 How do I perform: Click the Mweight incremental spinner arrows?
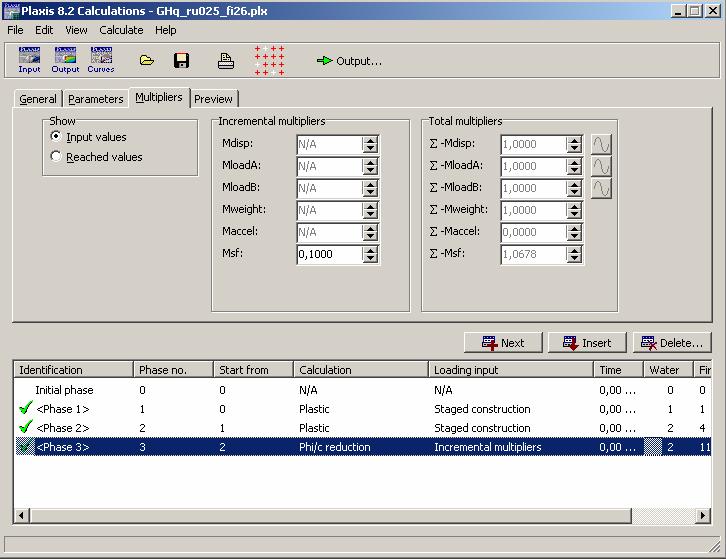(x=370, y=210)
